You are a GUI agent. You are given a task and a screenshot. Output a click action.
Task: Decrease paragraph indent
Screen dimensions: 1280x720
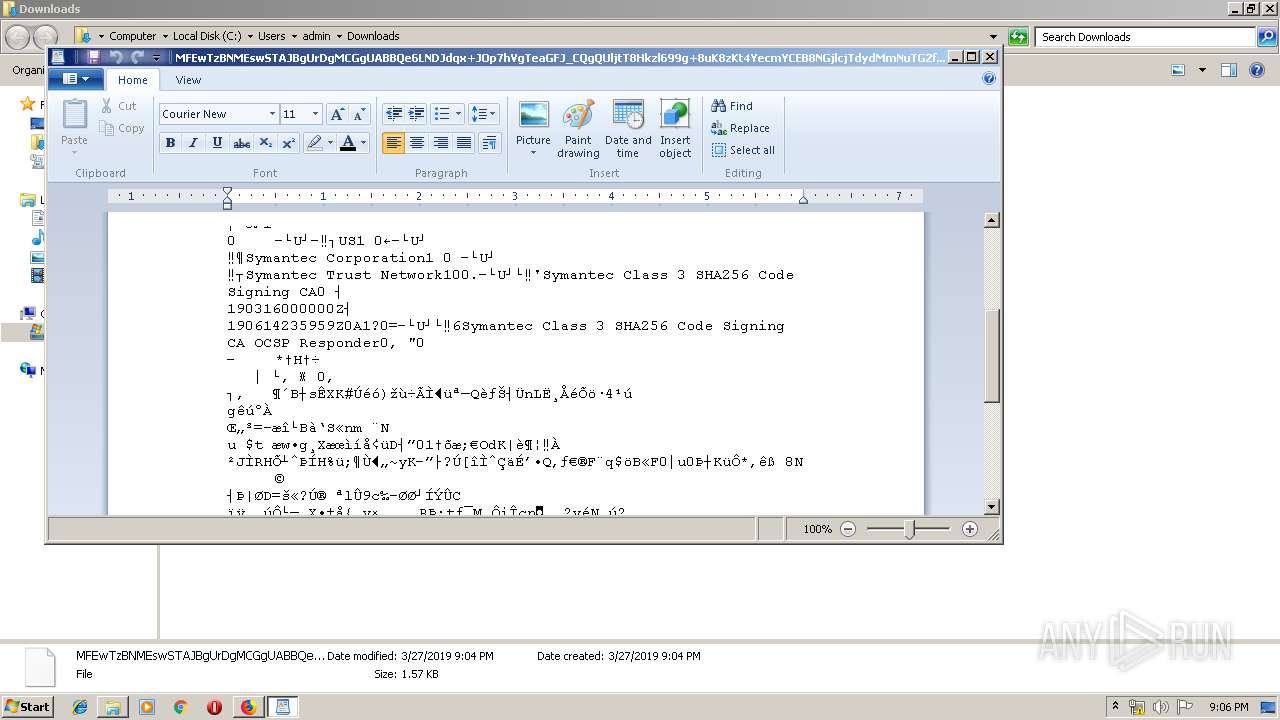394,114
